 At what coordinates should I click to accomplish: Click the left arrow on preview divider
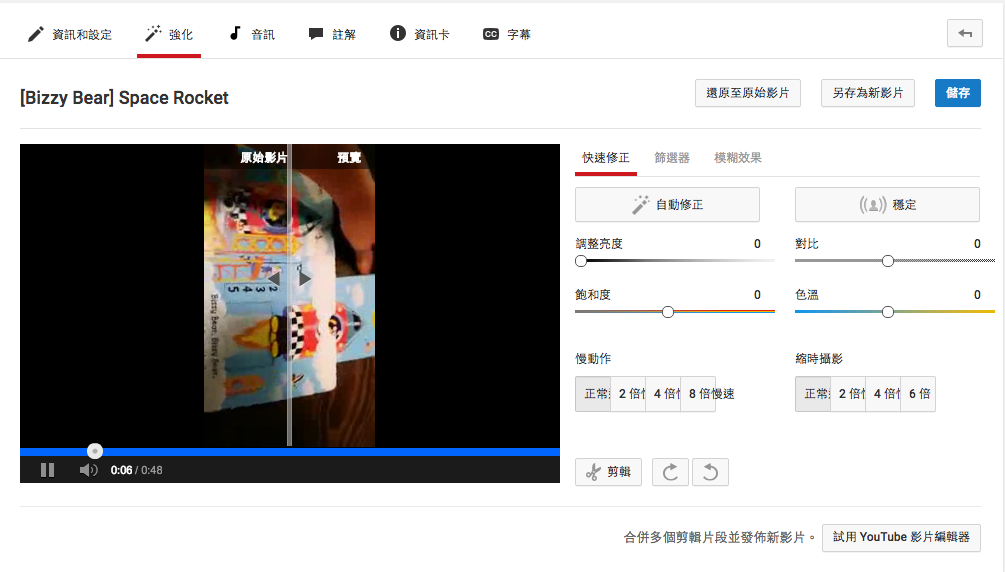[274, 279]
